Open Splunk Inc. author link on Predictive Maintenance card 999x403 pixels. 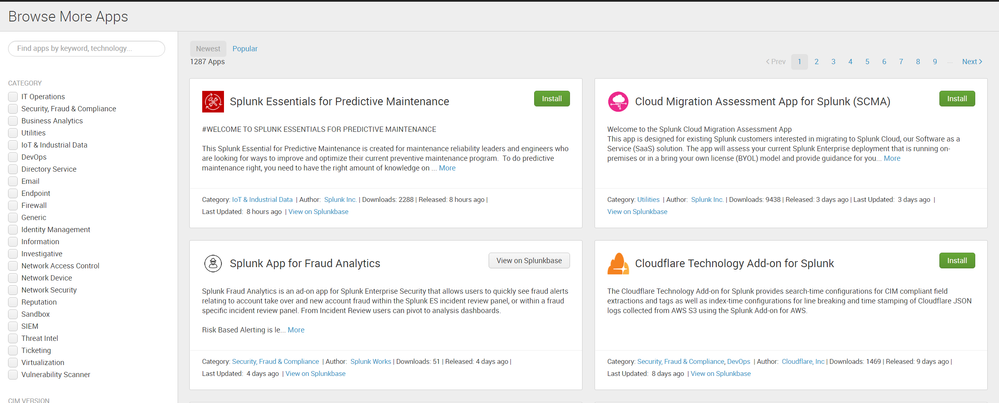(x=341, y=199)
